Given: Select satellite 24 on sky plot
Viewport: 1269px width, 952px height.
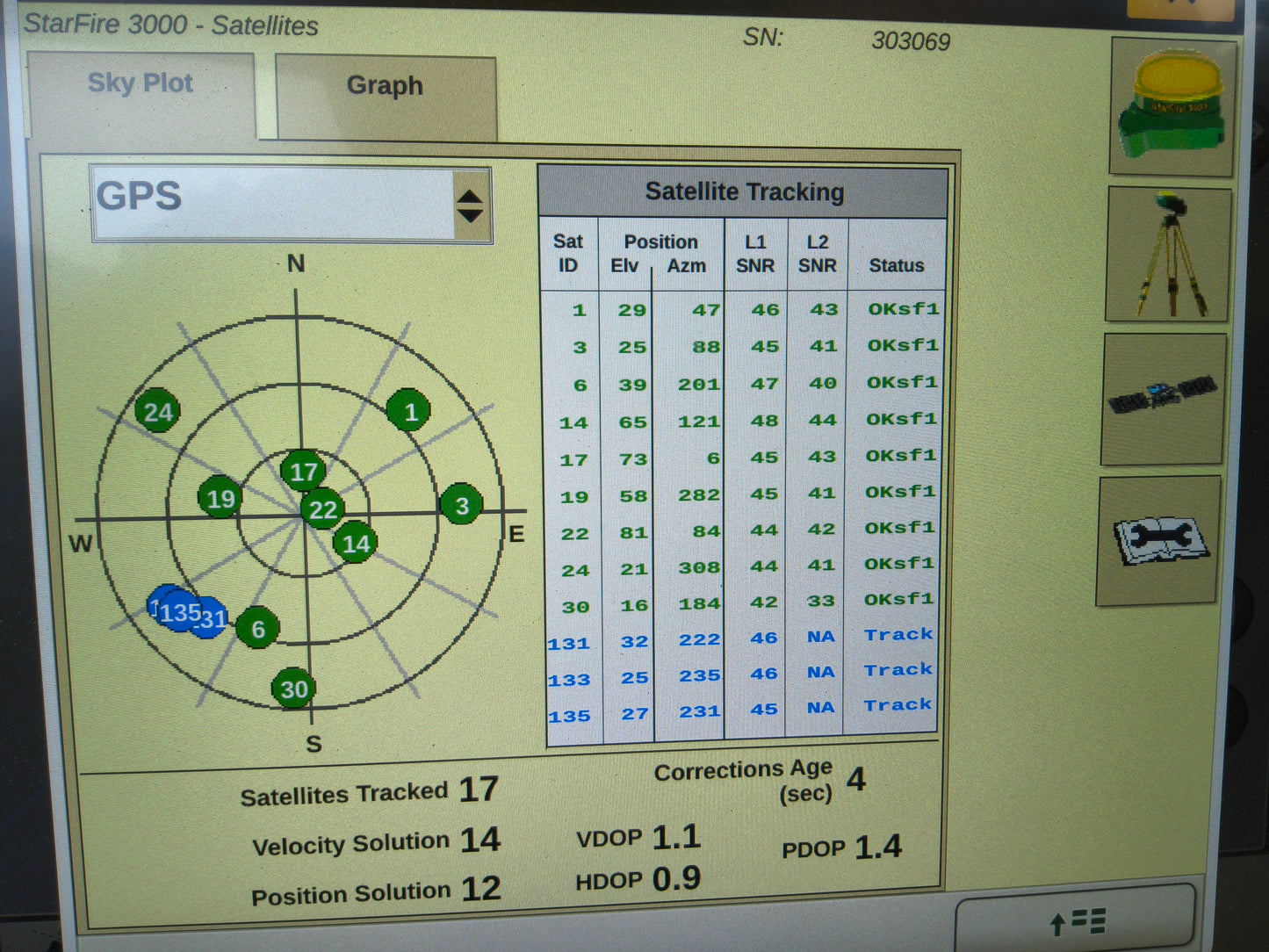Looking at the screenshot, I should 158,411.
